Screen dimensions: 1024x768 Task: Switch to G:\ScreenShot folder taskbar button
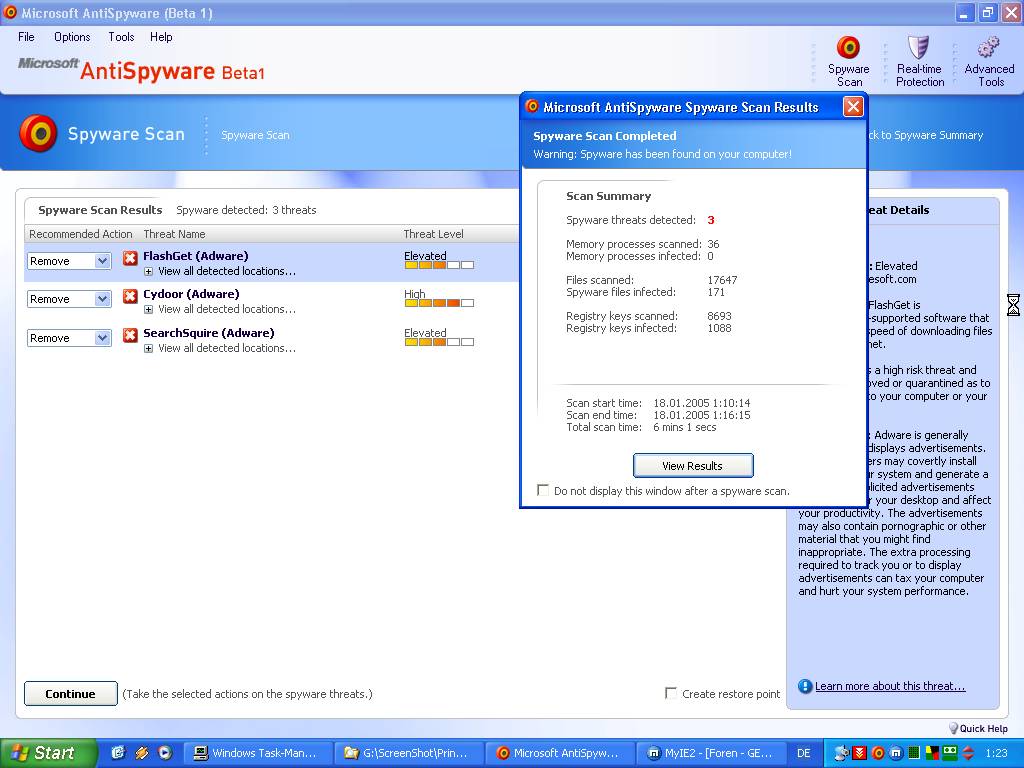coord(408,753)
